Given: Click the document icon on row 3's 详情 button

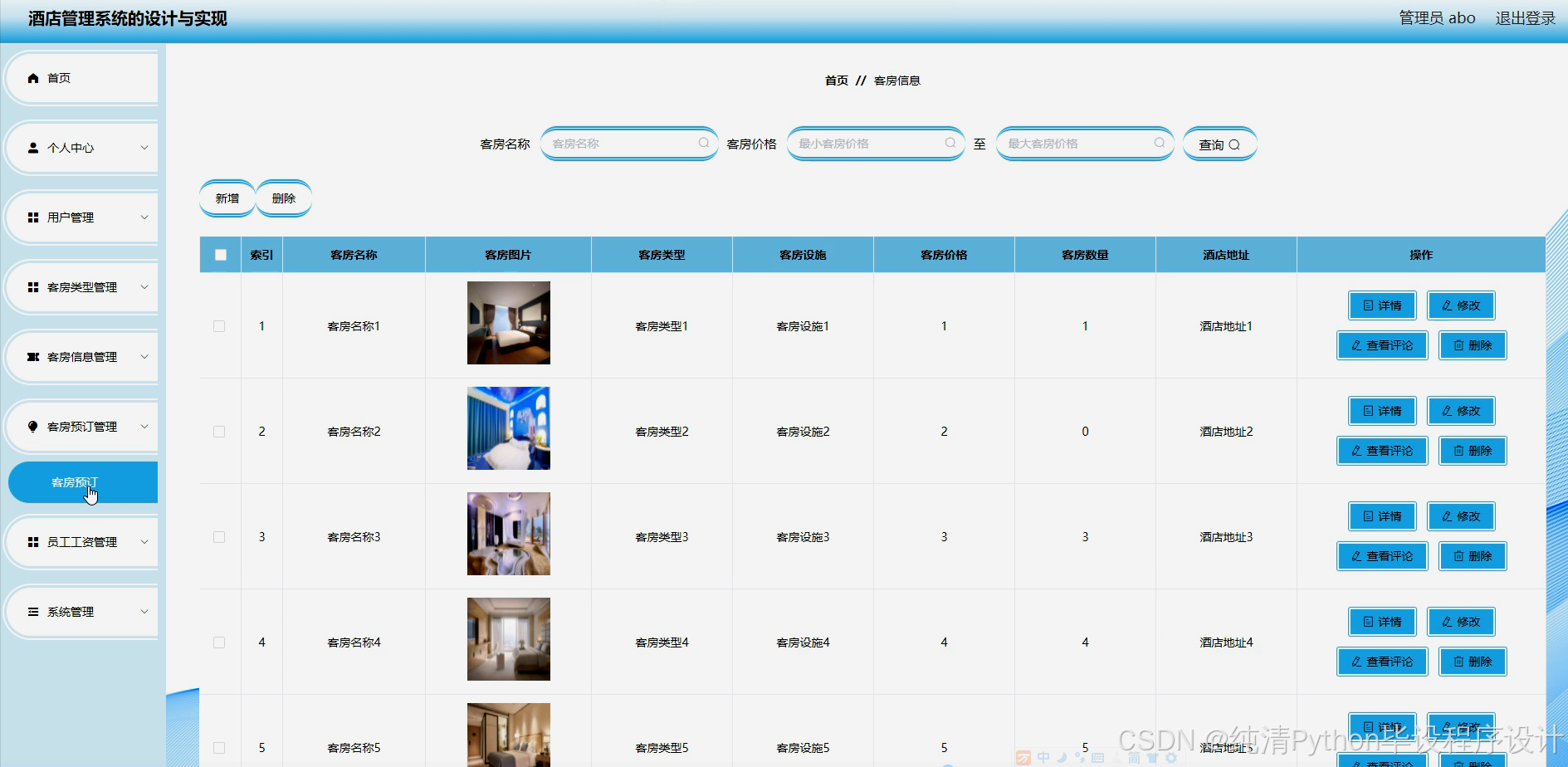Looking at the screenshot, I should click(x=1367, y=515).
